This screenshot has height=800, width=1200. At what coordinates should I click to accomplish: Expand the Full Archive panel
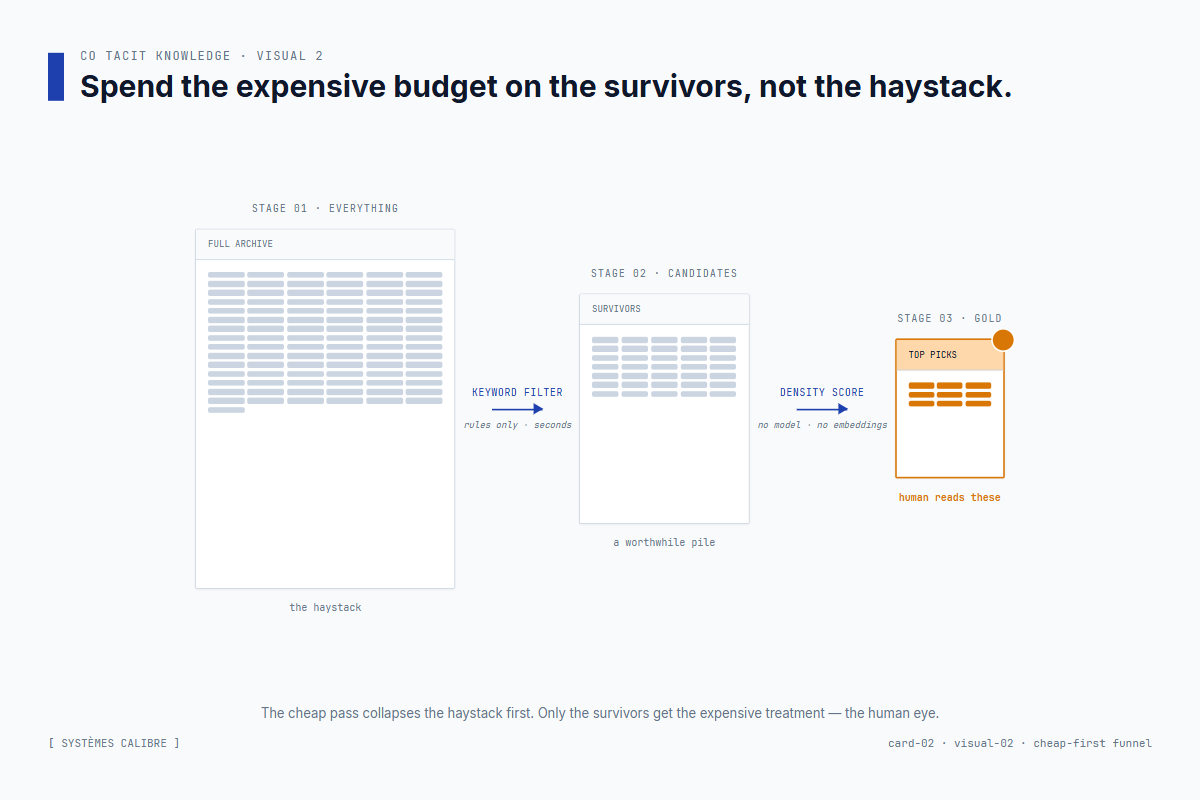324,408
